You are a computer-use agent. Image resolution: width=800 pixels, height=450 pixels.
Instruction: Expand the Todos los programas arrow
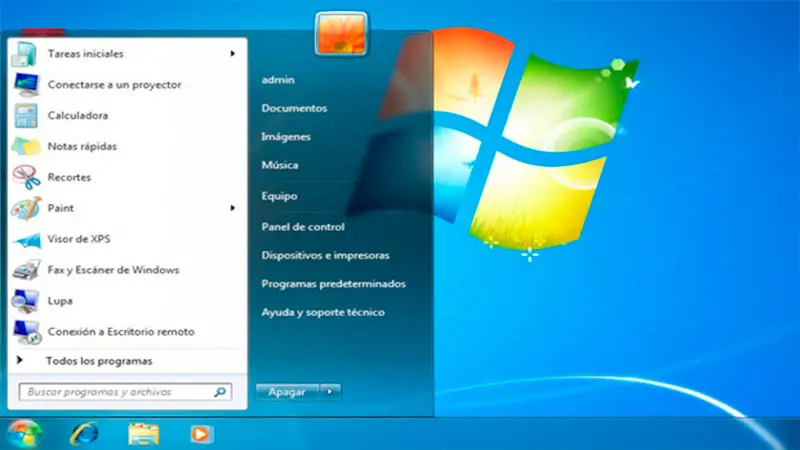[x=19, y=360]
